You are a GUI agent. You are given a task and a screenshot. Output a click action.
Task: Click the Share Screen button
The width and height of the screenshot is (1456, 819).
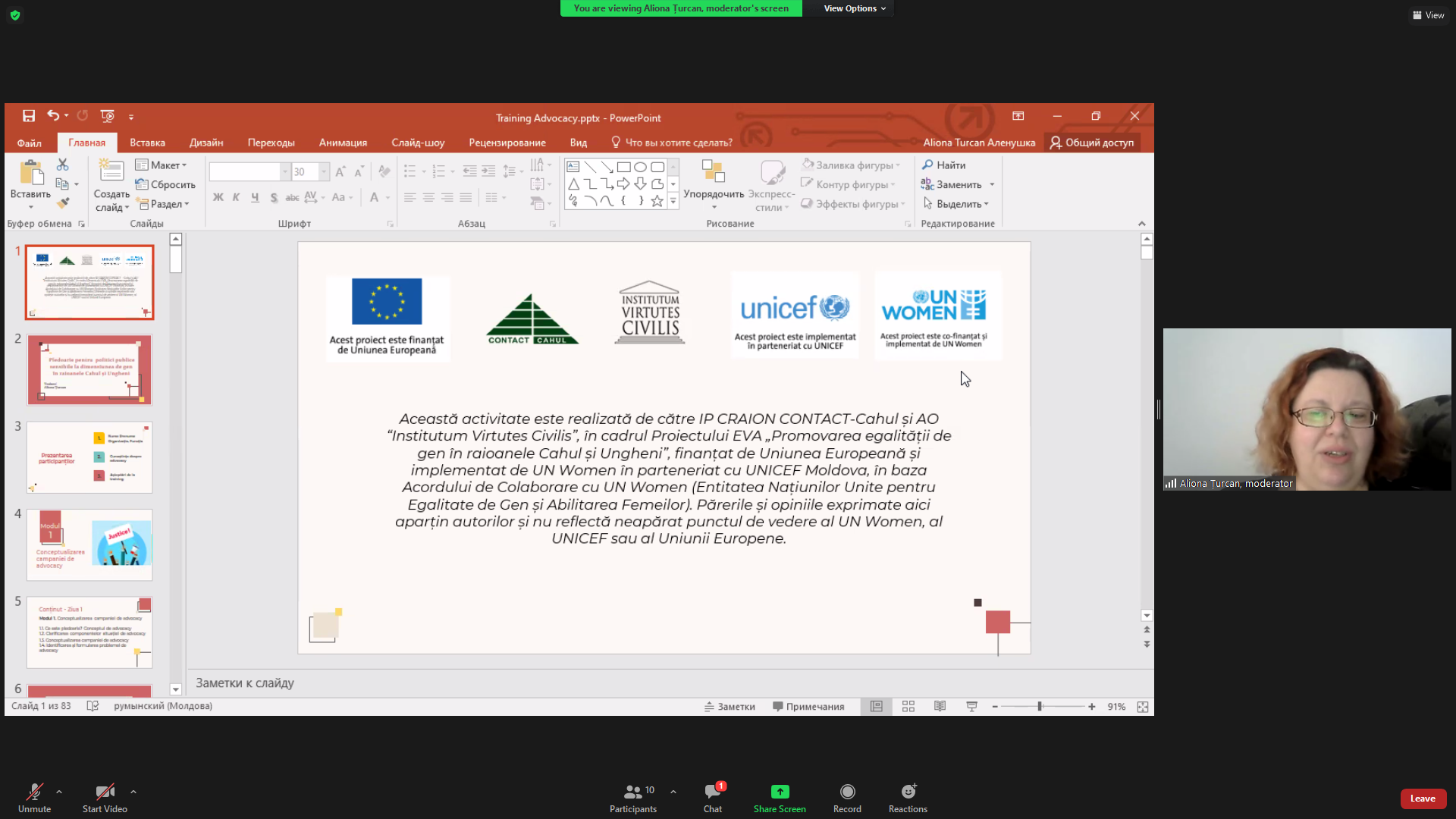(x=780, y=798)
